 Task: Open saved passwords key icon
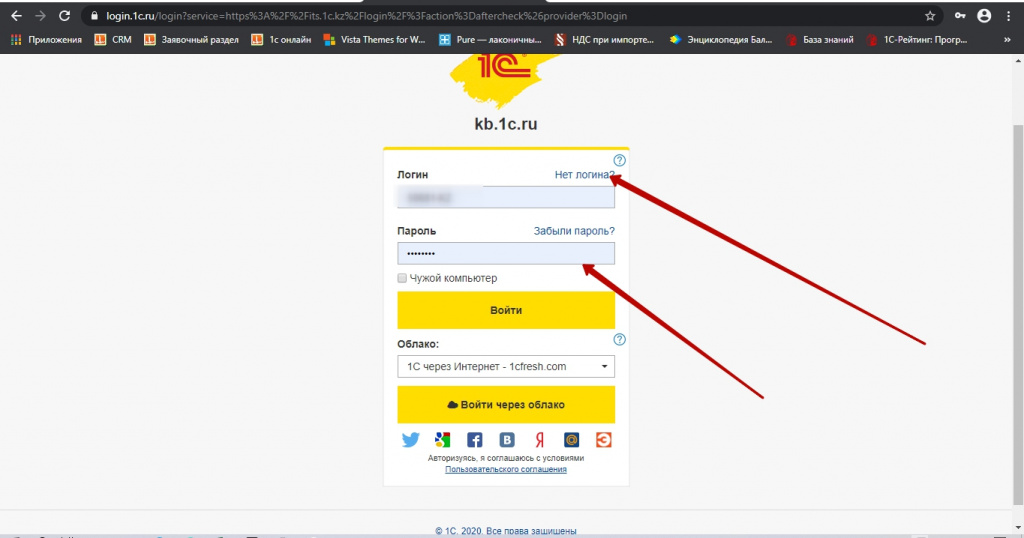960,16
